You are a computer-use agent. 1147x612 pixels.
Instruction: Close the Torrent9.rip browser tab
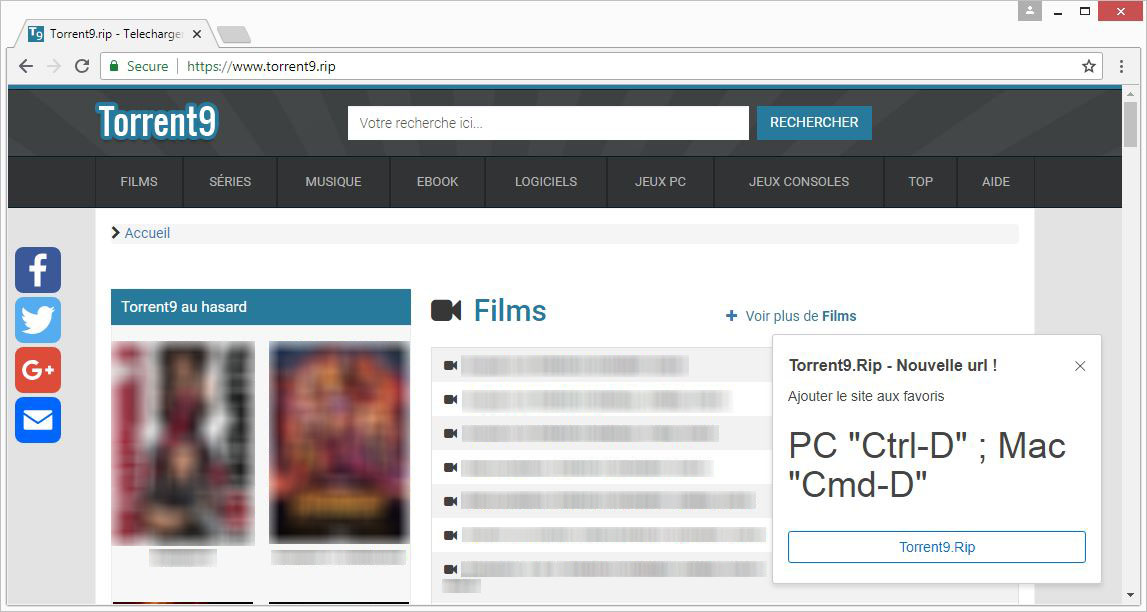pyautogui.click(x=197, y=34)
